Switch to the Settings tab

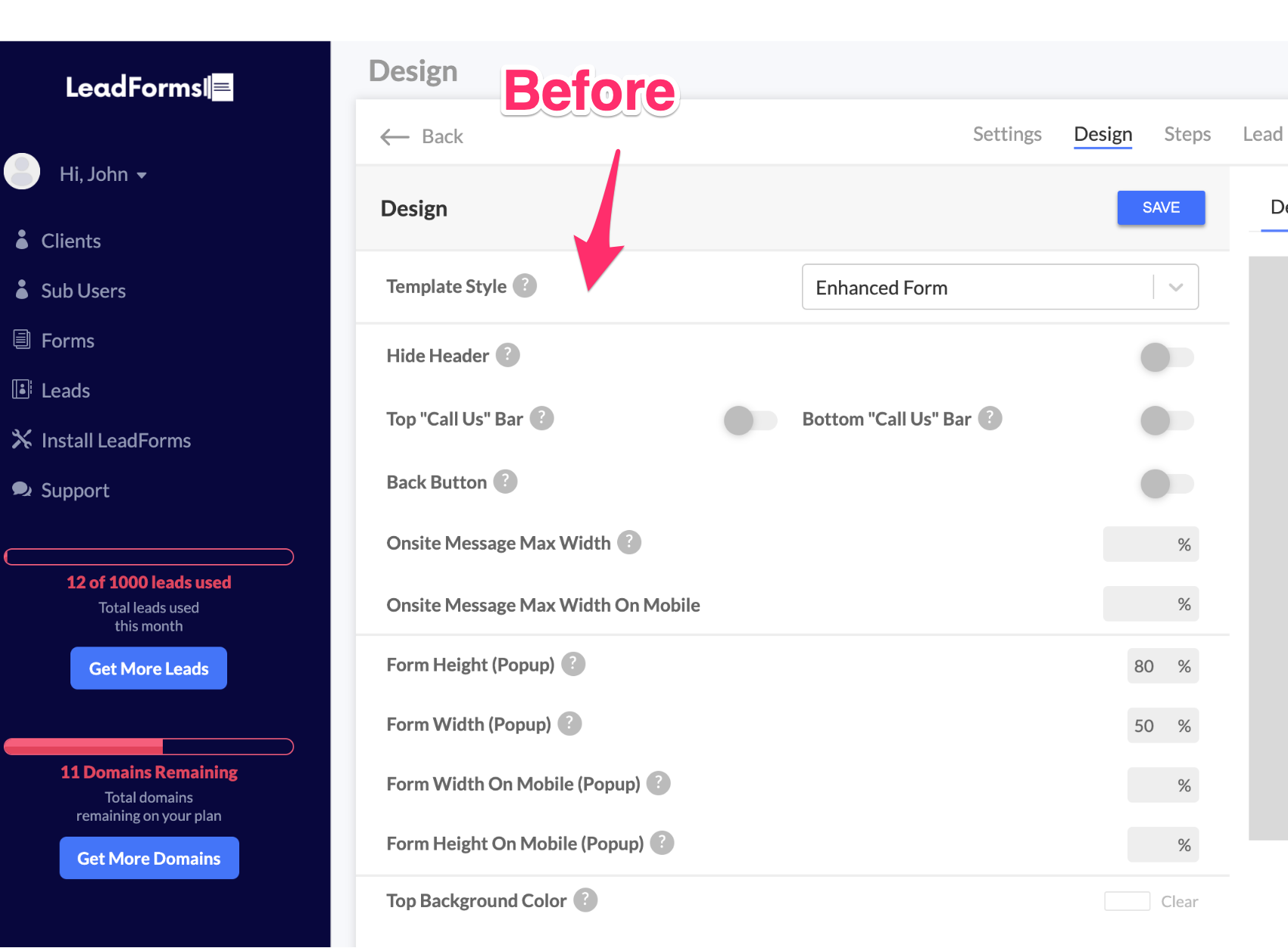[x=1007, y=134]
